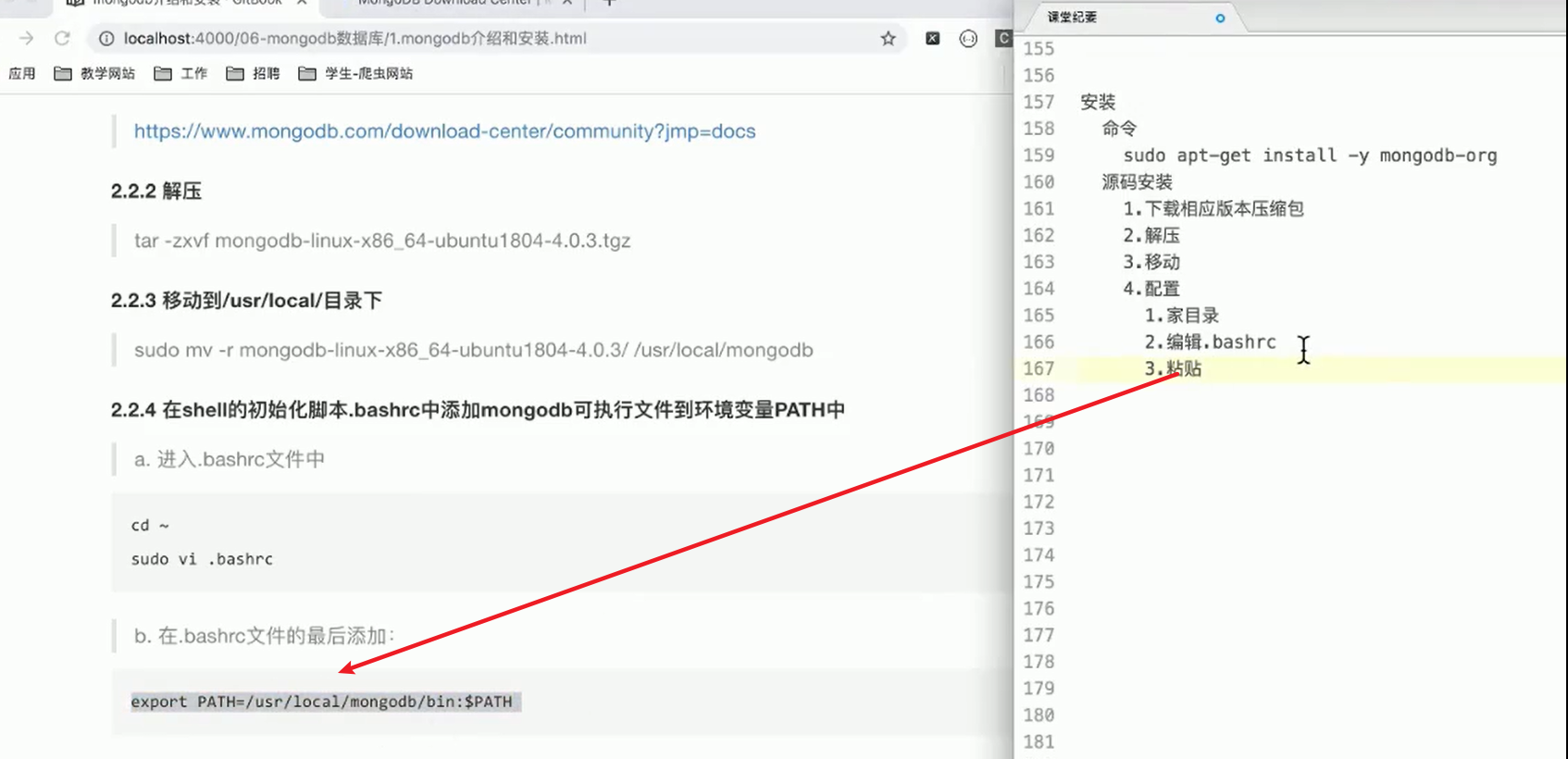
Task: Click the export PATH code line
Action: [x=321, y=702]
